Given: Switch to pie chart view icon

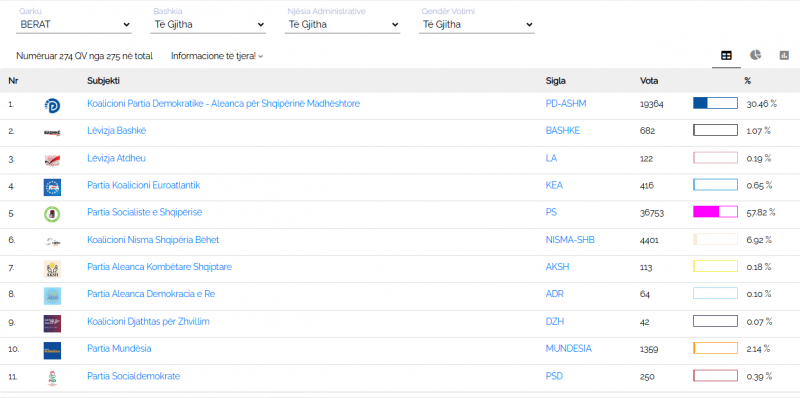Looking at the screenshot, I should click(755, 55).
